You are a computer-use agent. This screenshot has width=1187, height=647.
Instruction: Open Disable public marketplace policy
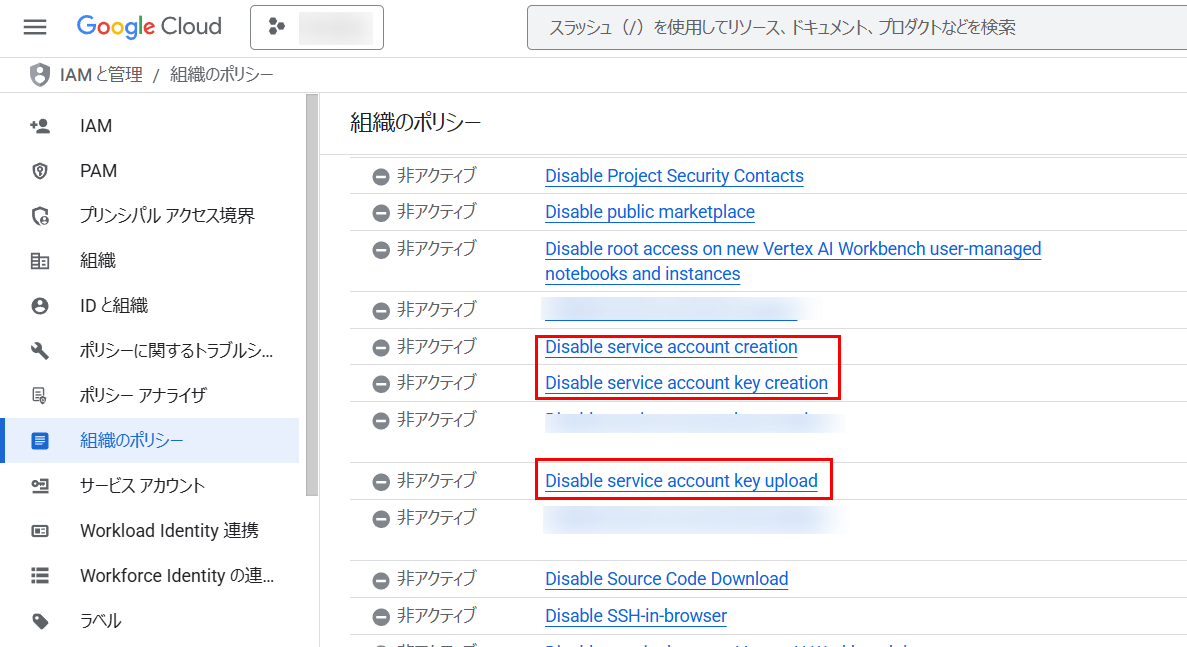point(650,212)
